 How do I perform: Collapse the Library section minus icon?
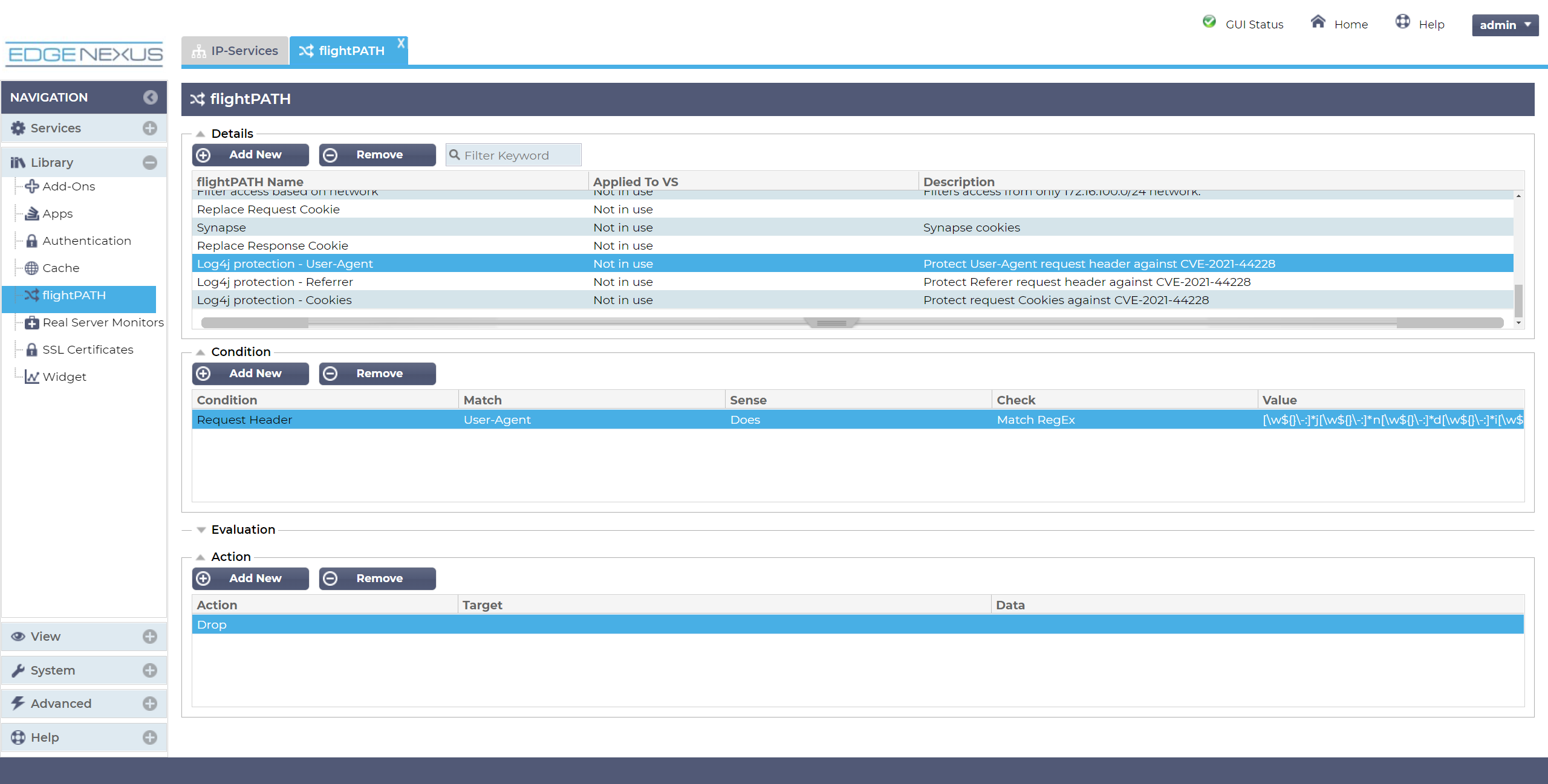(x=150, y=163)
